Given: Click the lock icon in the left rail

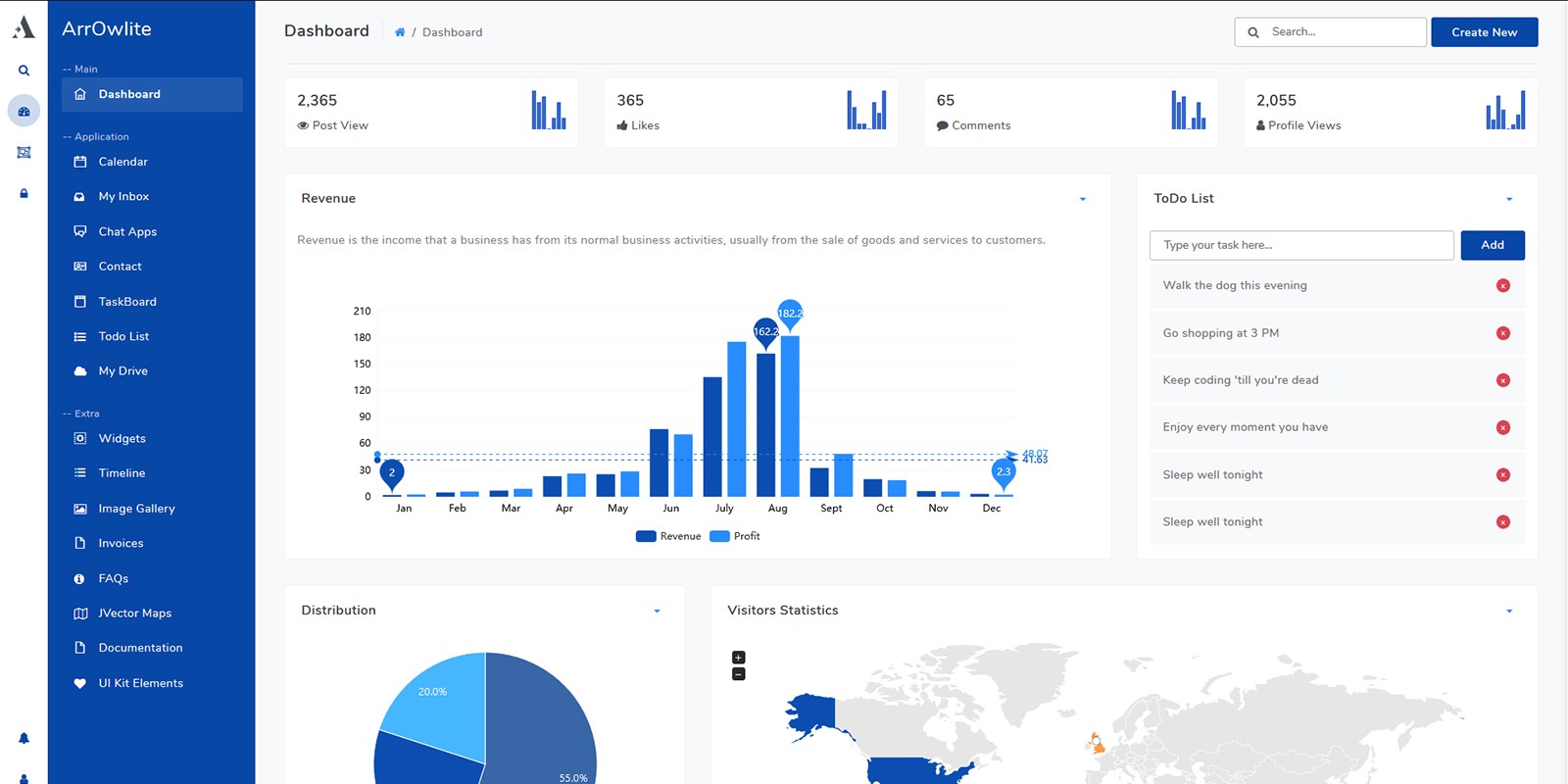Looking at the screenshot, I should tap(24, 194).
